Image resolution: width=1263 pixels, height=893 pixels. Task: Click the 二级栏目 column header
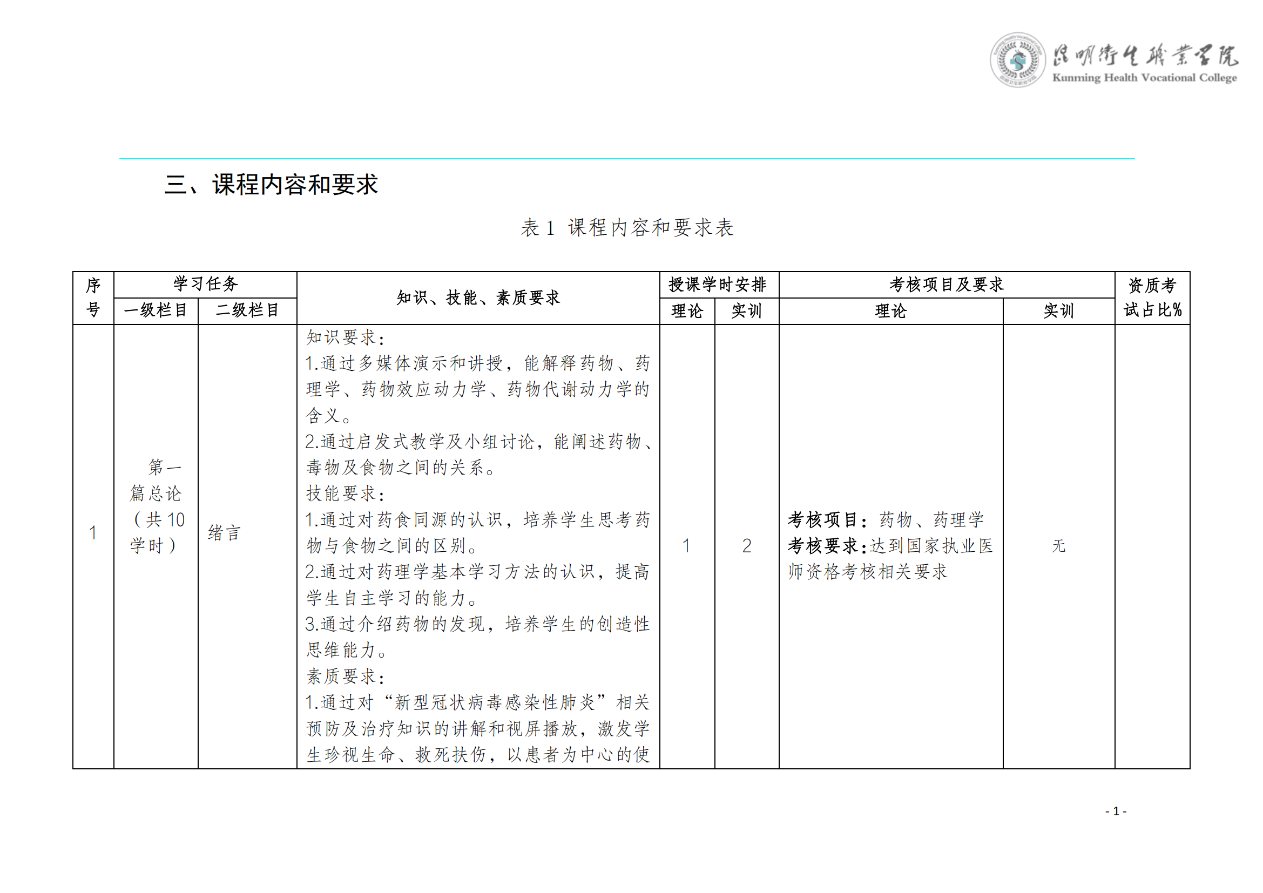(x=247, y=311)
